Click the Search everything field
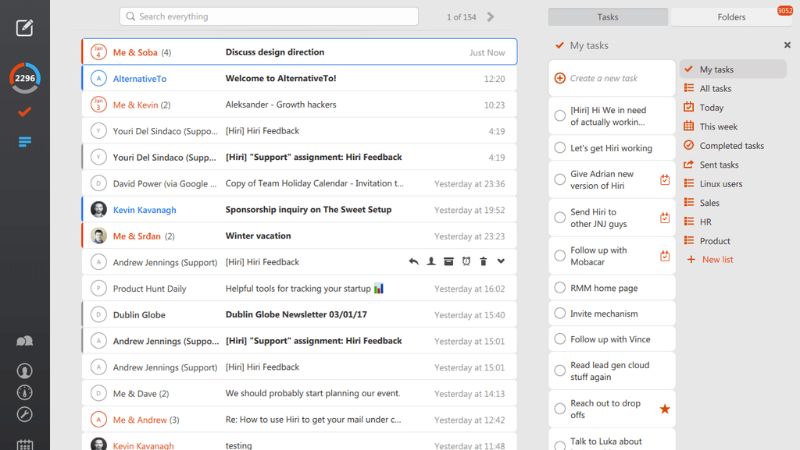Screen dimensions: 800x450 (269, 16)
